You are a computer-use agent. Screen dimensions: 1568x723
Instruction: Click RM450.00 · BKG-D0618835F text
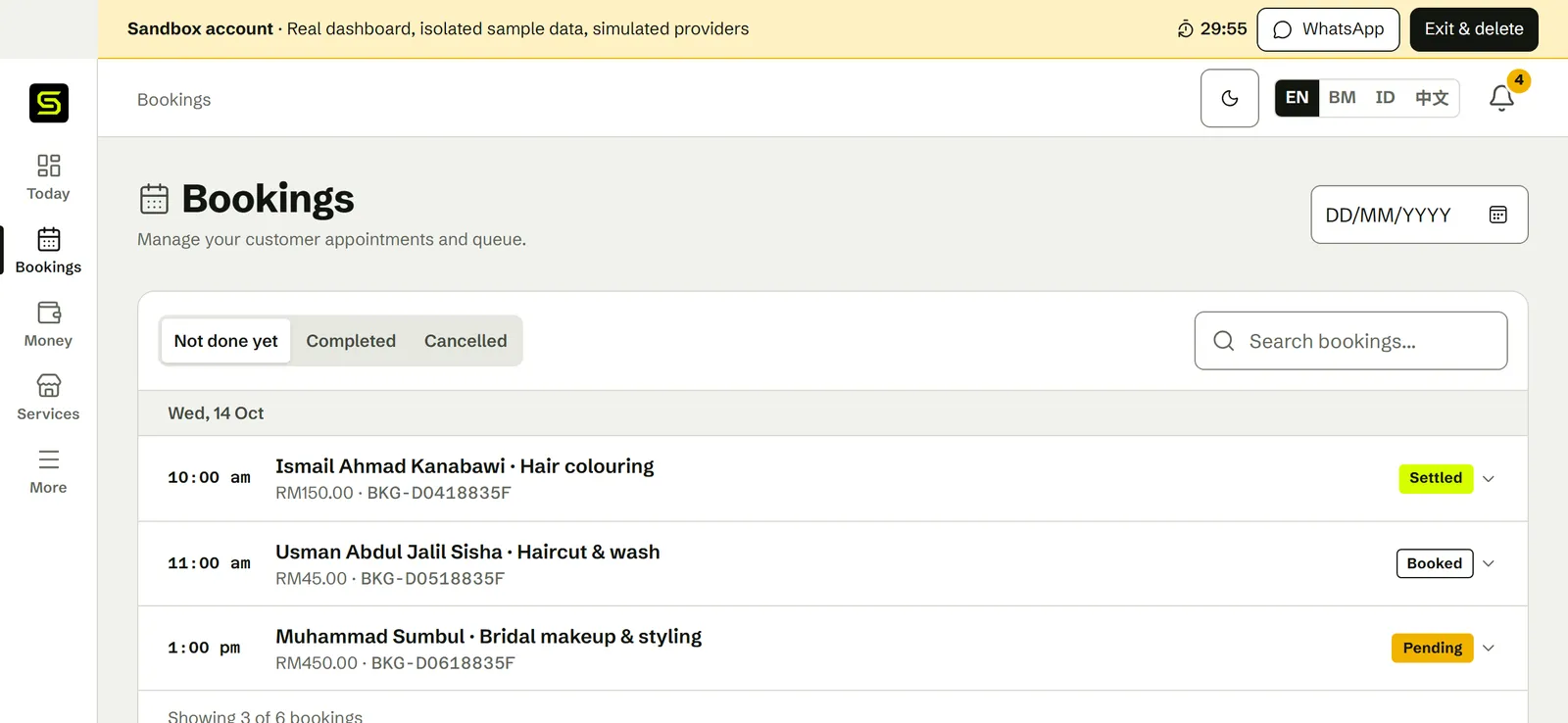395,663
